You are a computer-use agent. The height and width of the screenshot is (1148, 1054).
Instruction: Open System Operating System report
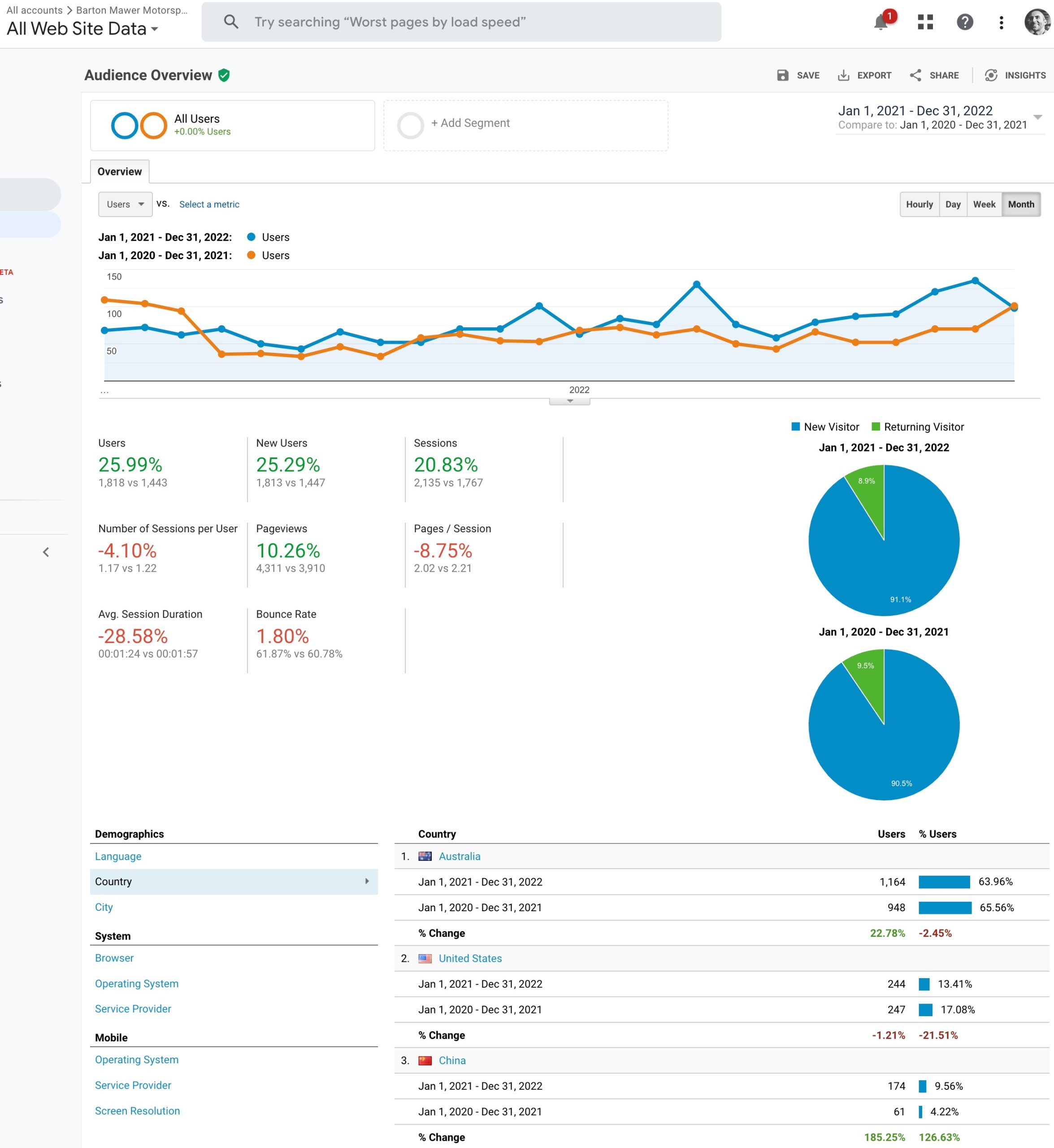[137, 983]
